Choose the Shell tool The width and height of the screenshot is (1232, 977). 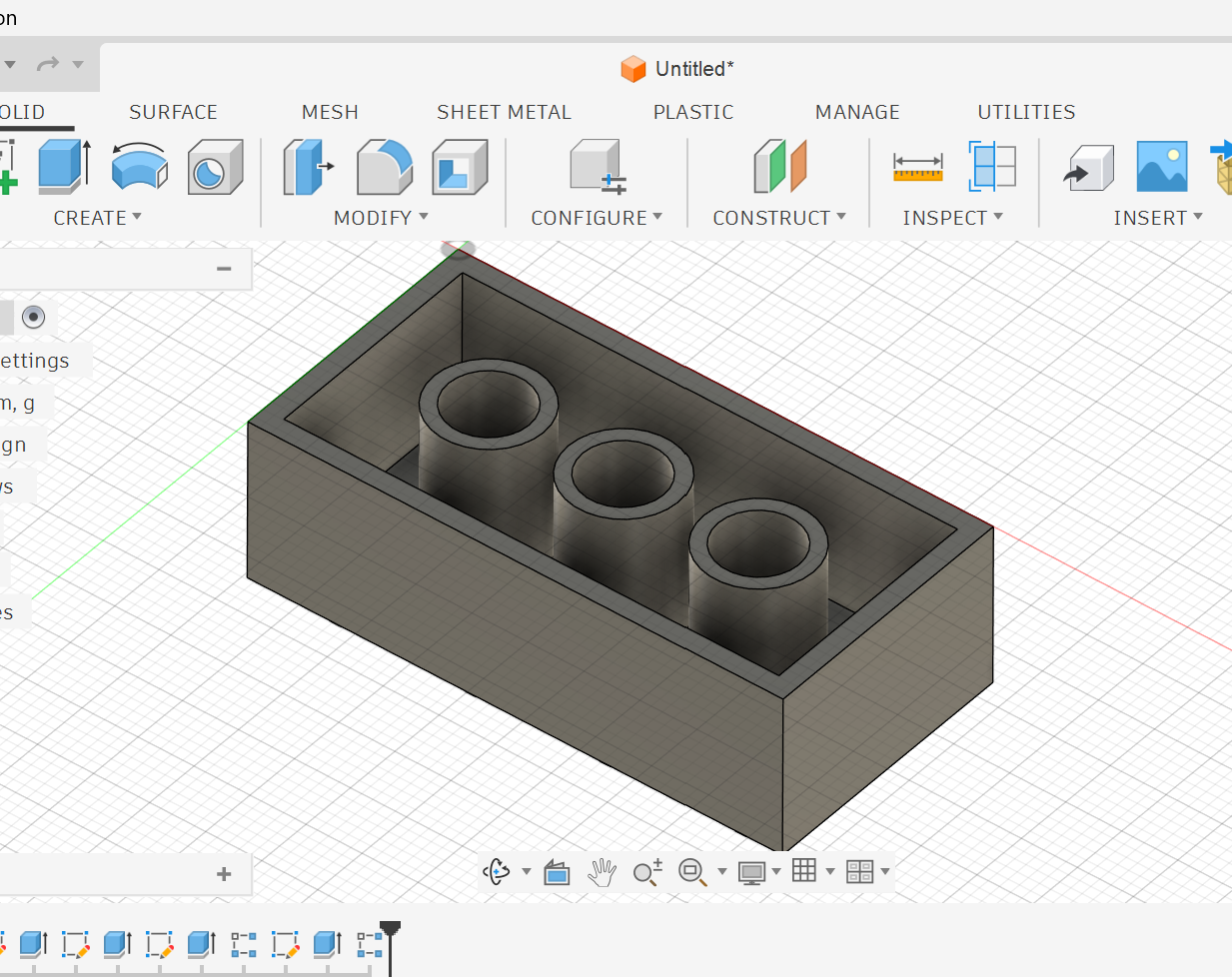click(x=460, y=166)
